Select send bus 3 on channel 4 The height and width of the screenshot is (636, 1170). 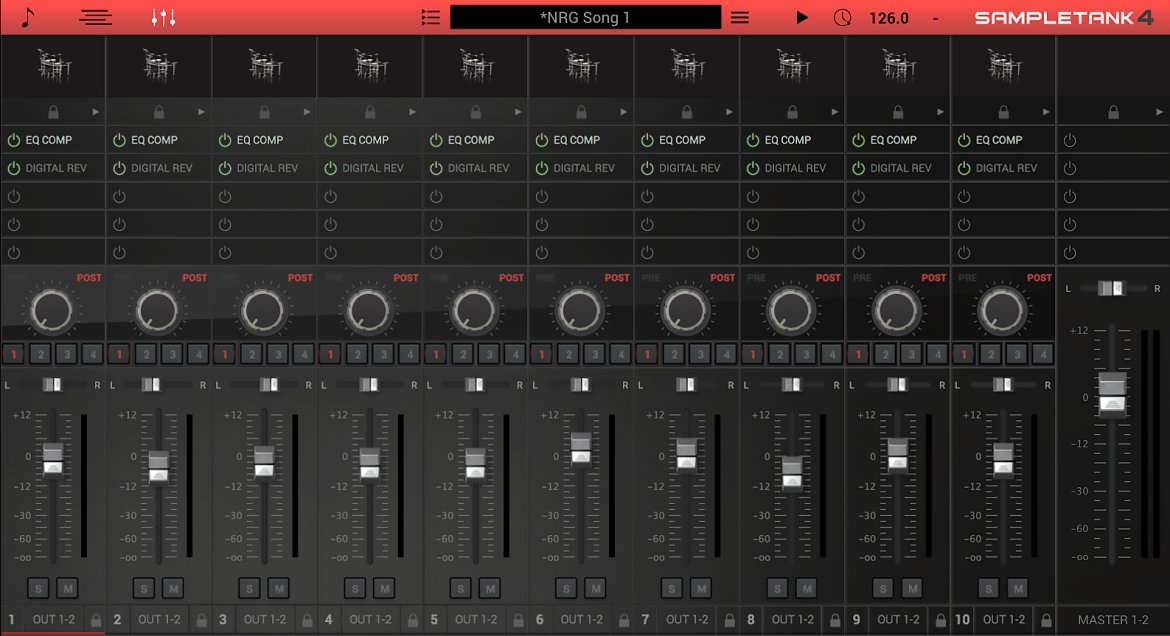(x=384, y=355)
